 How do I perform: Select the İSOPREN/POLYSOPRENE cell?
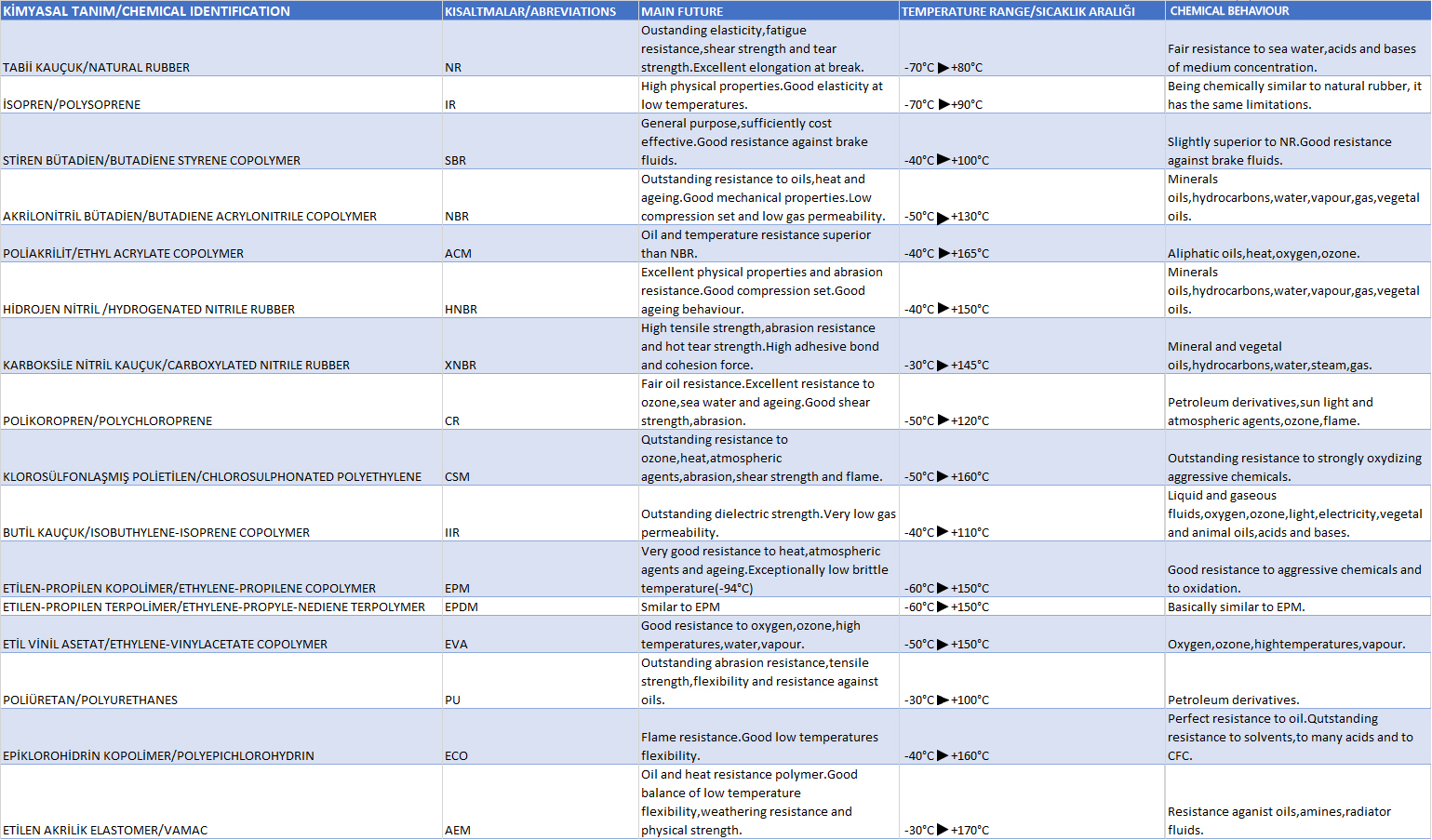pyautogui.click(x=221, y=95)
